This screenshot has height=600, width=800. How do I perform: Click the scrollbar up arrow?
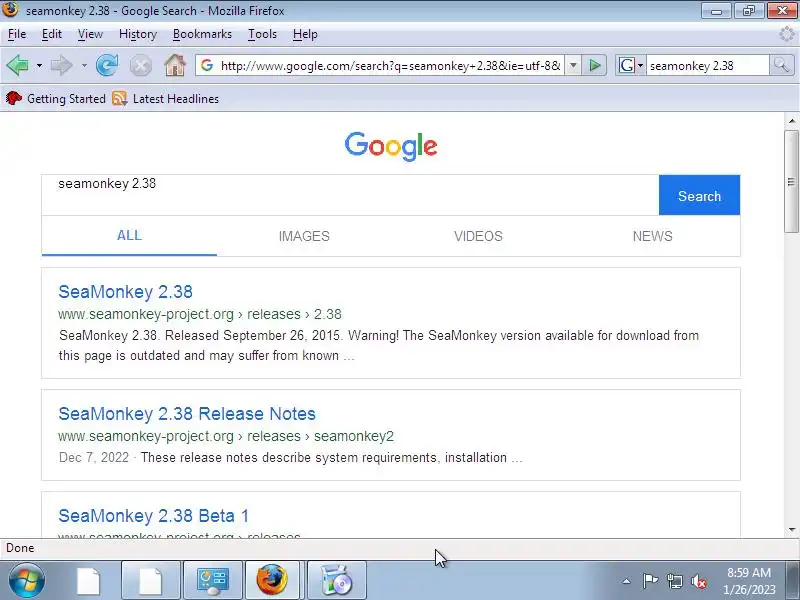[x=791, y=121]
